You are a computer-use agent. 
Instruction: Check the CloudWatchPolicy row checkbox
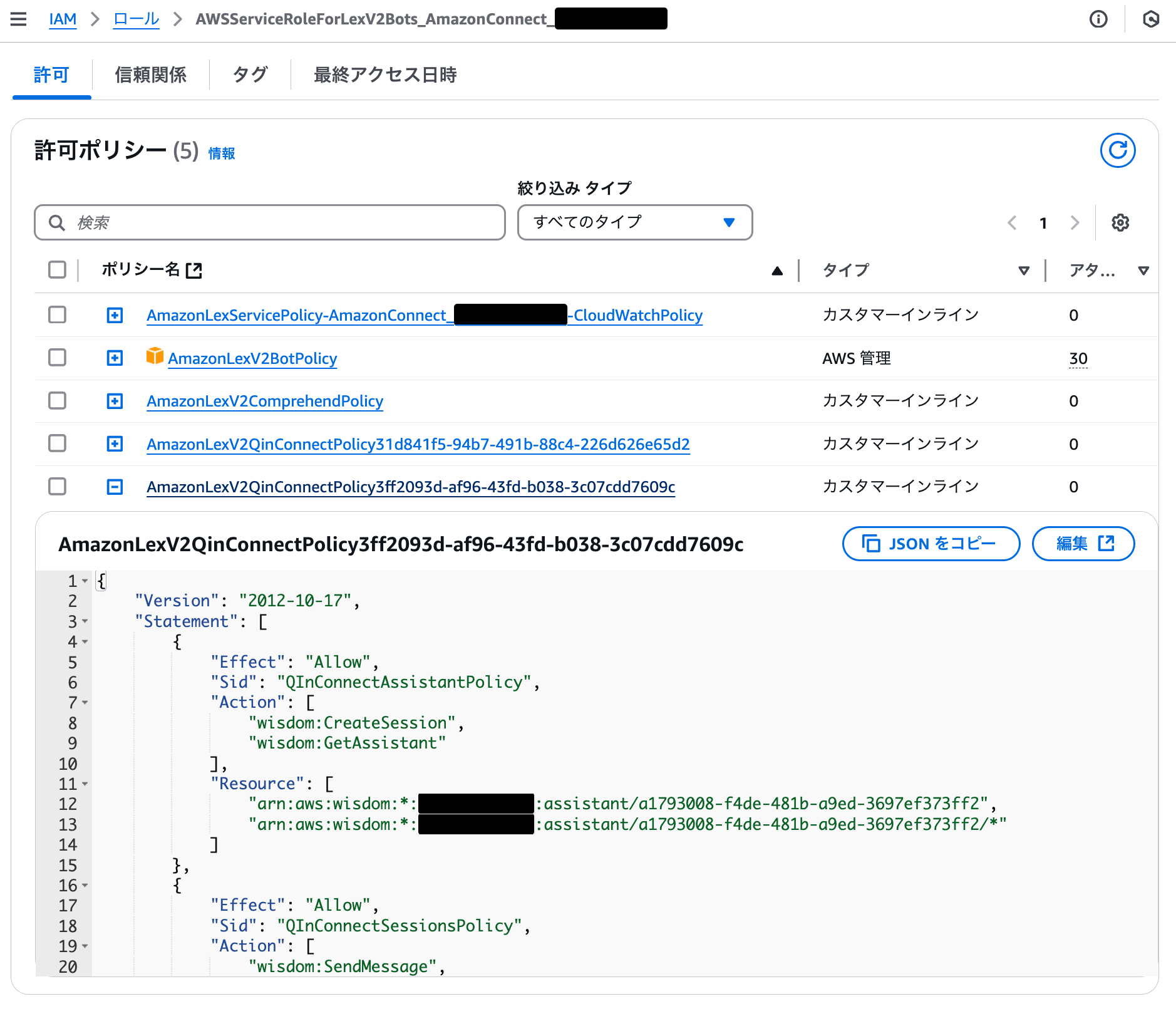[57, 314]
